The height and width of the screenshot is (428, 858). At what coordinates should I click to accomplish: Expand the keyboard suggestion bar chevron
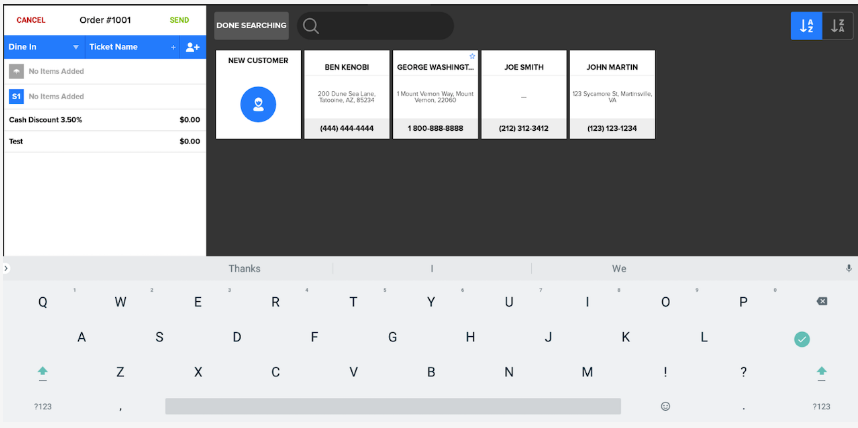pos(6,268)
